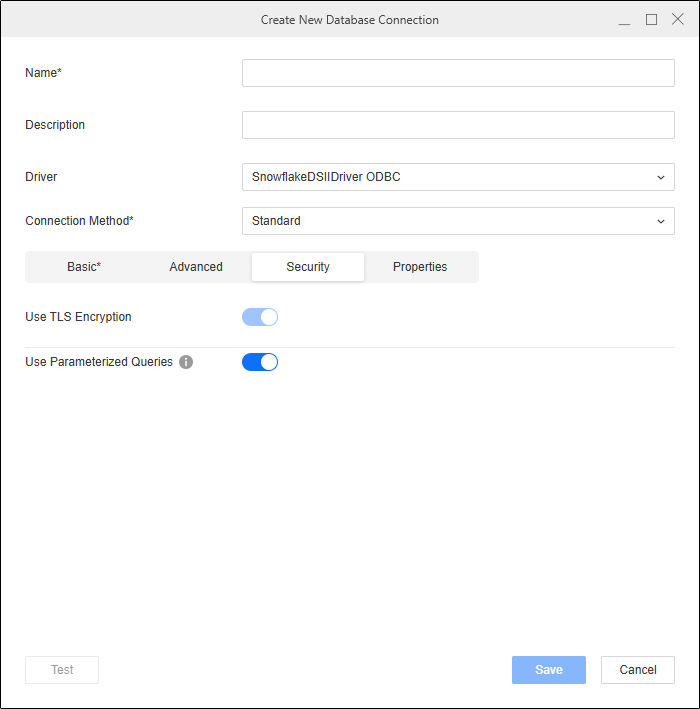
Task: Toggle the Use TLS Encryption switch
Action: click(x=260, y=317)
